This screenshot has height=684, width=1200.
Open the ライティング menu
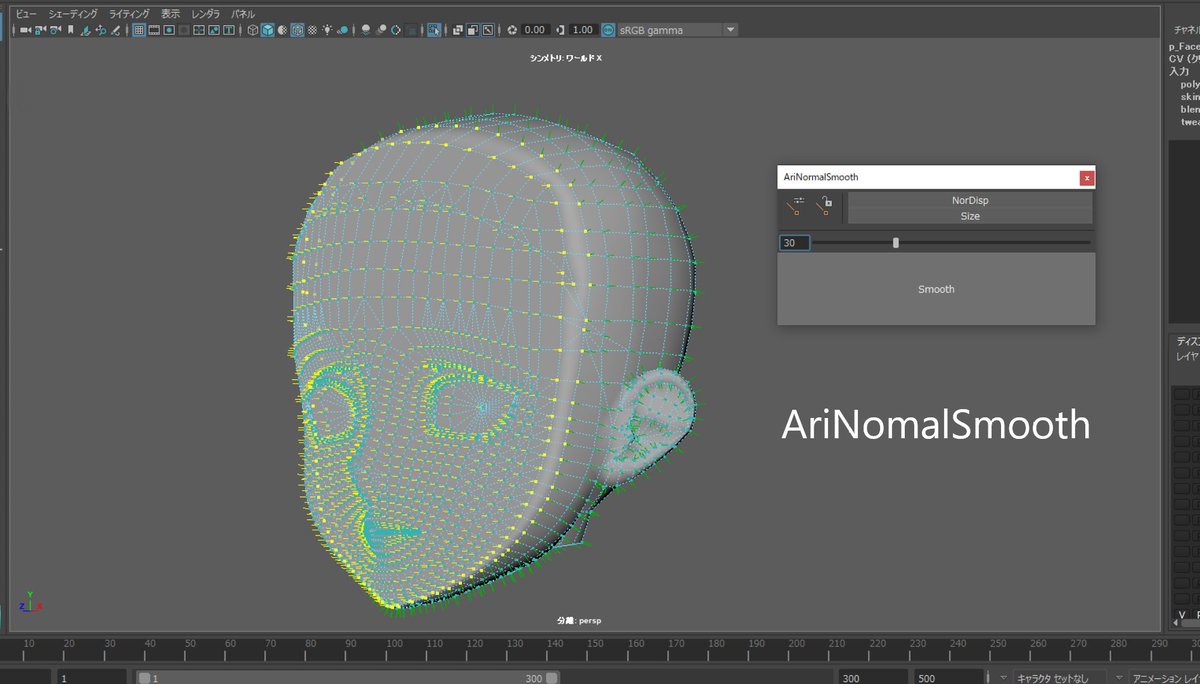pos(129,14)
